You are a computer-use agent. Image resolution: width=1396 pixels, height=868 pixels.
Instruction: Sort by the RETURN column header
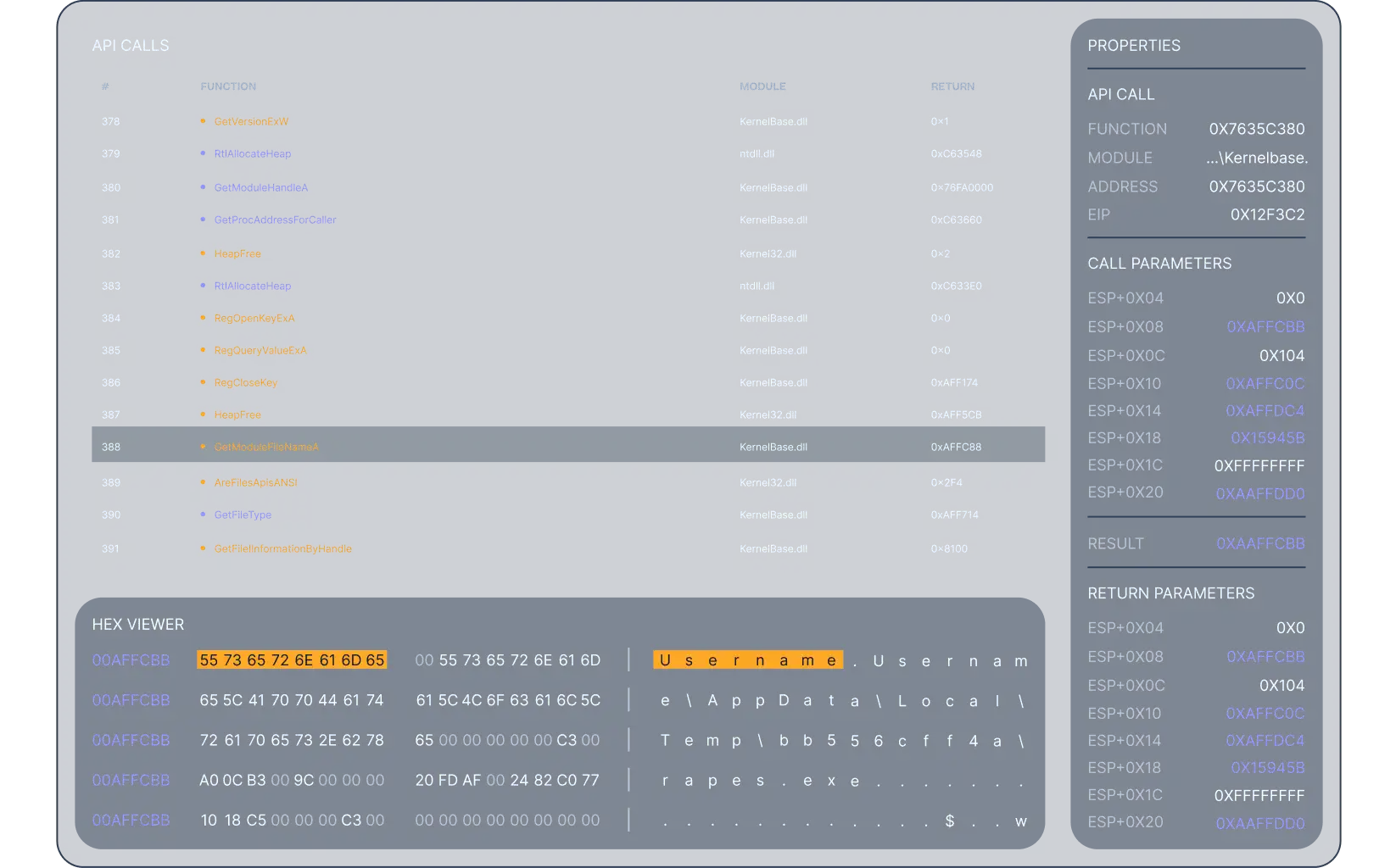point(952,86)
